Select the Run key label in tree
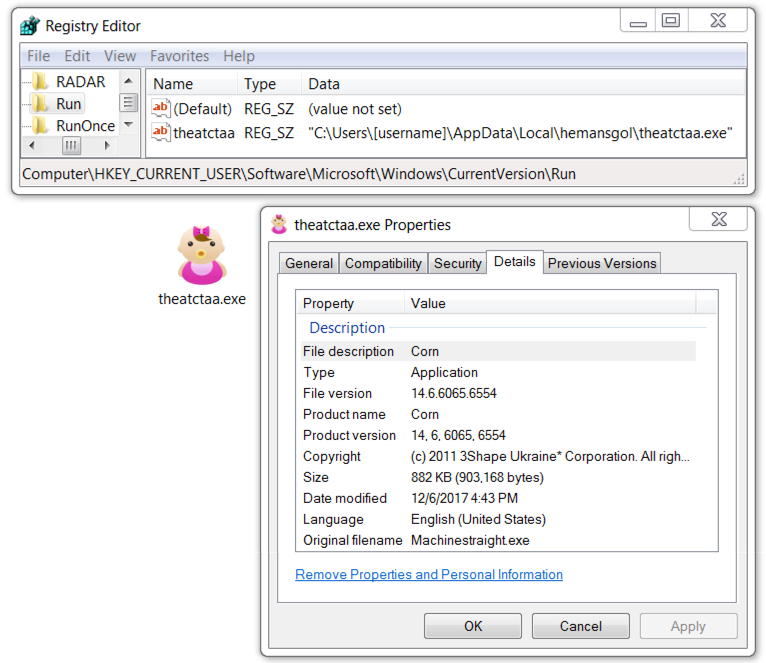766x663 pixels. (x=68, y=104)
